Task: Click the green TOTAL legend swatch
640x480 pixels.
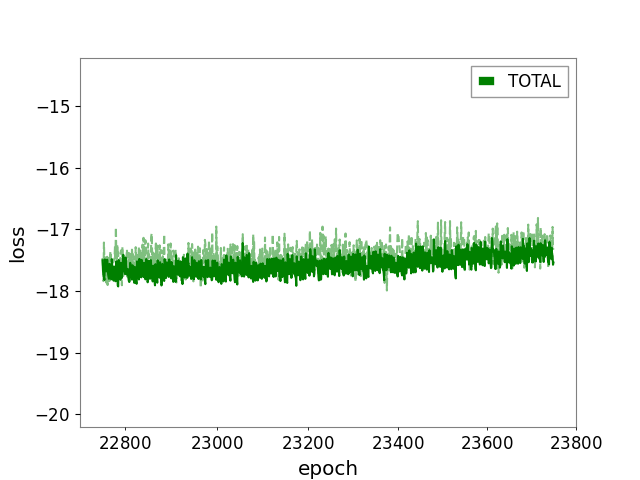Action: (x=487, y=81)
